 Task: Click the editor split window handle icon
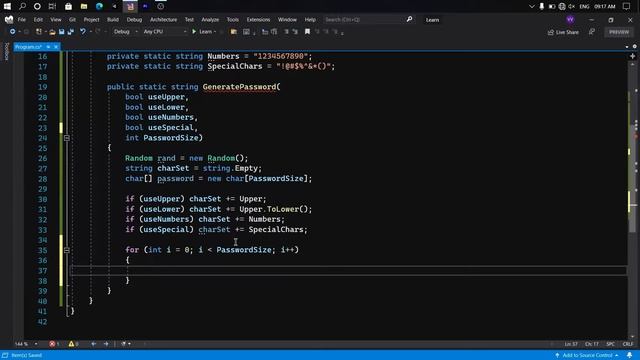tap(633, 56)
